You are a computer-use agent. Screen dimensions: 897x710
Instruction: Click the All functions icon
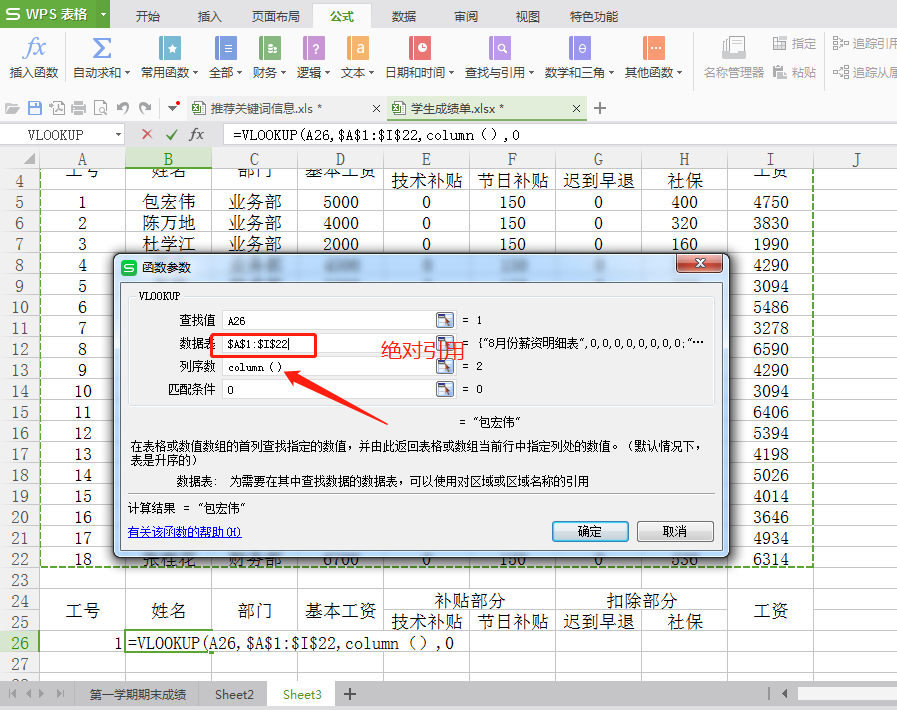[226, 48]
